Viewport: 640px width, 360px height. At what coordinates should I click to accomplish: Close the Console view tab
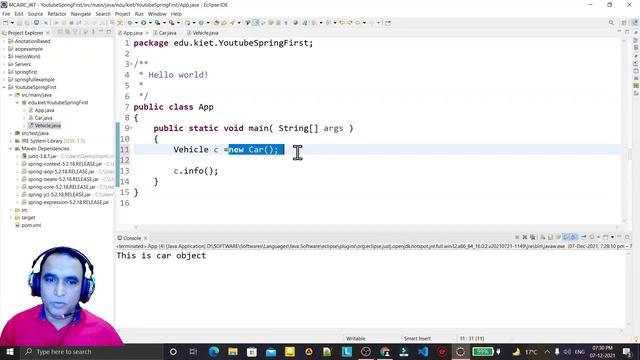pyautogui.click(x=145, y=238)
